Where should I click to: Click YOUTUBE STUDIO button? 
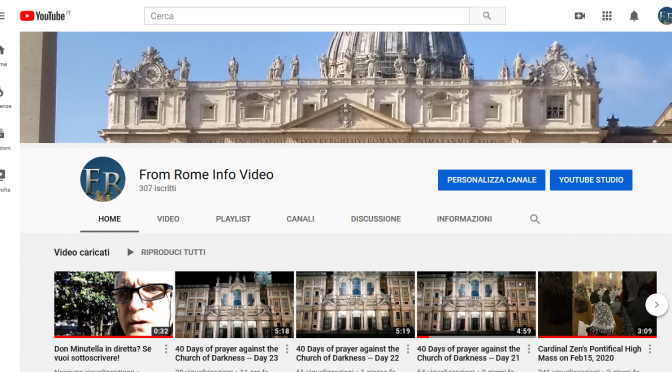[591, 180]
